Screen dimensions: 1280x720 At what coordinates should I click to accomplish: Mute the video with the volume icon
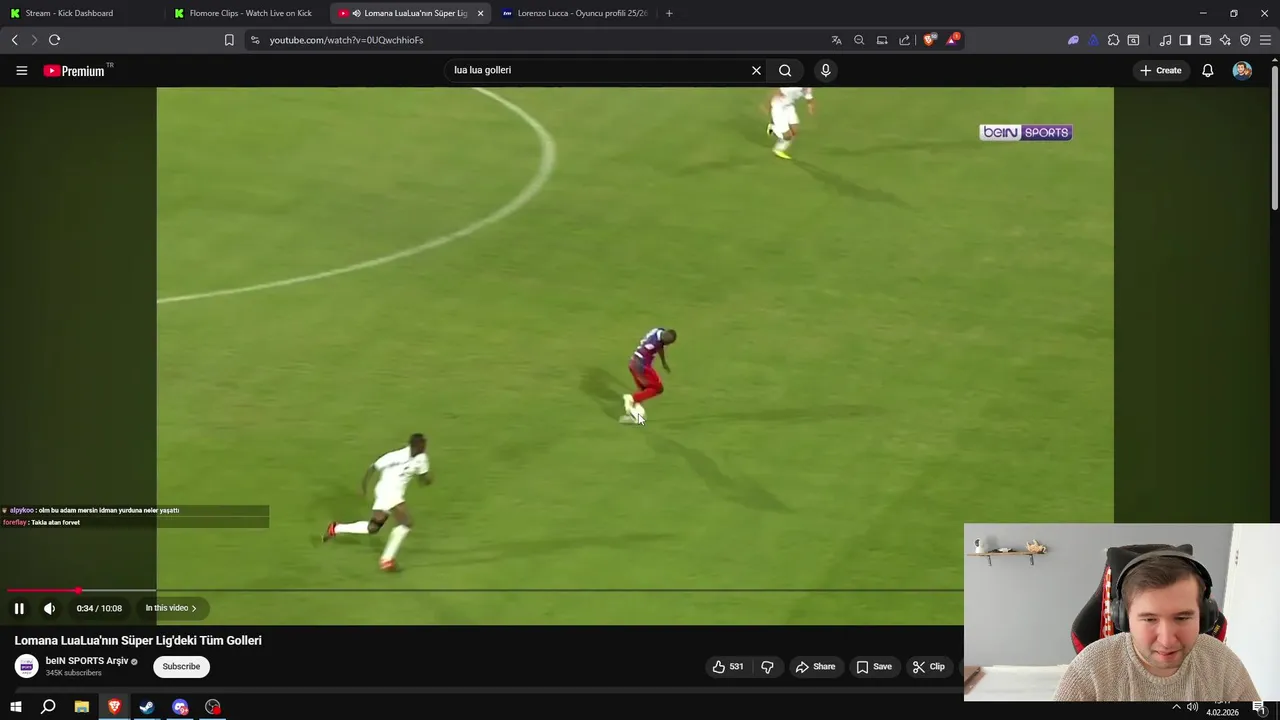[x=49, y=608]
